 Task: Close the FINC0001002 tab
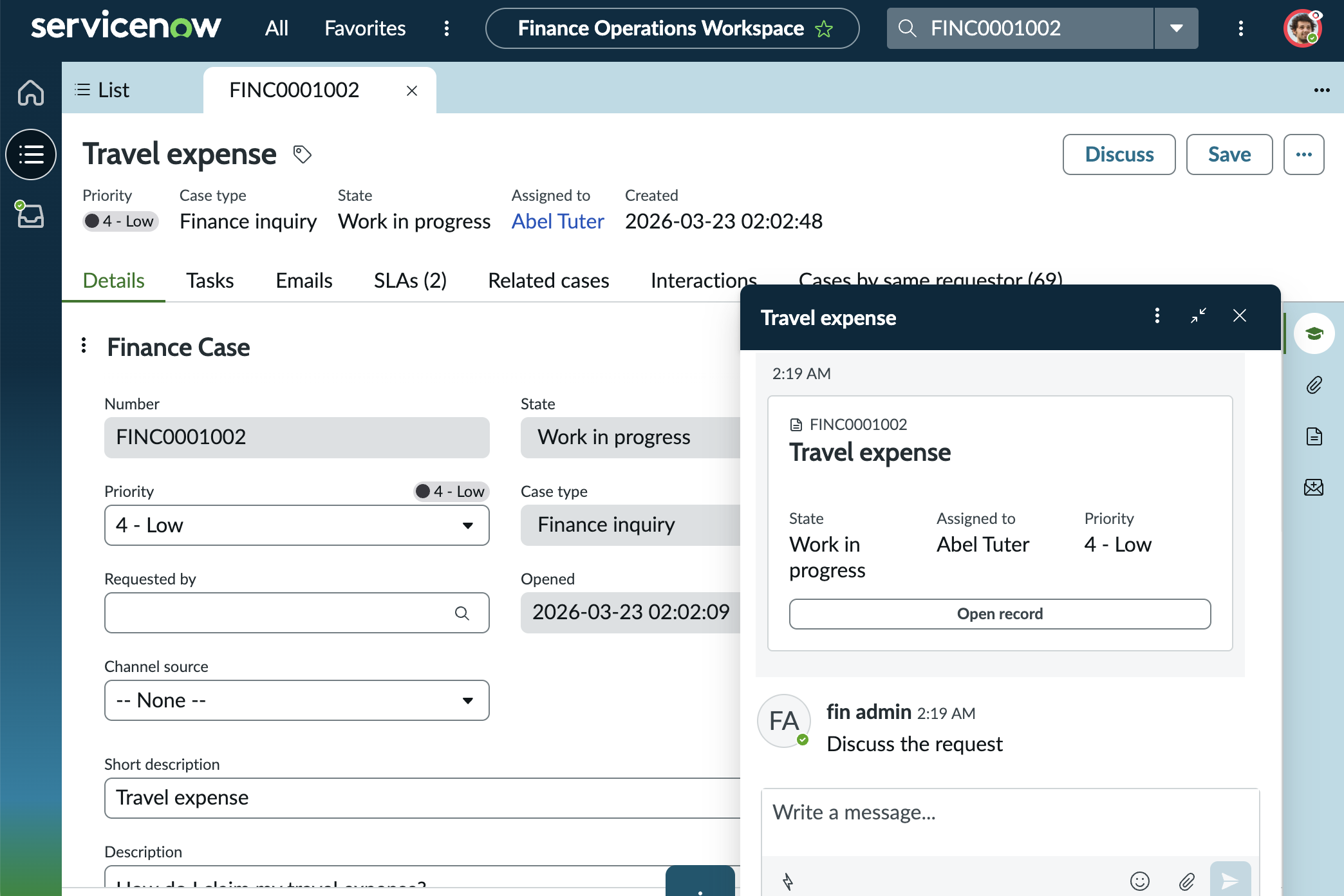(x=412, y=91)
